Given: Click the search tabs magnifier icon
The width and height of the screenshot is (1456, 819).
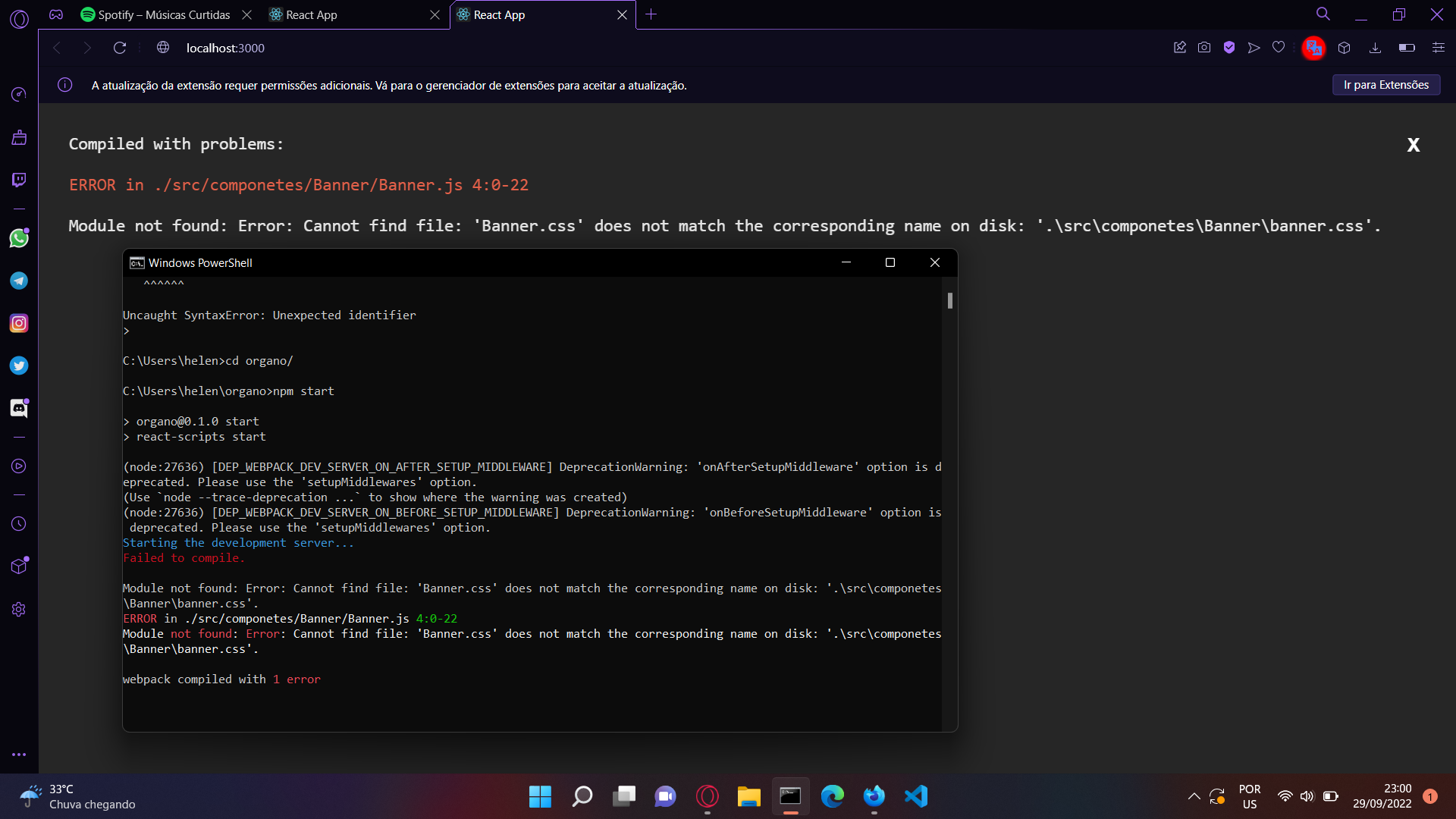Looking at the screenshot, I should tap(1323, 14).
